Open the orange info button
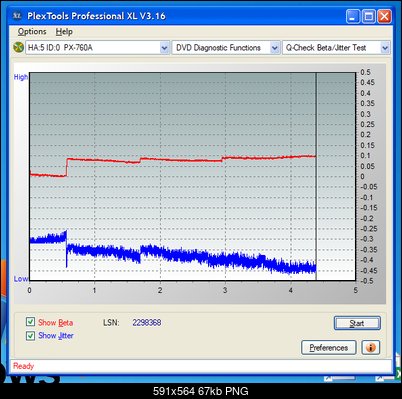 [x=371, y=348]
